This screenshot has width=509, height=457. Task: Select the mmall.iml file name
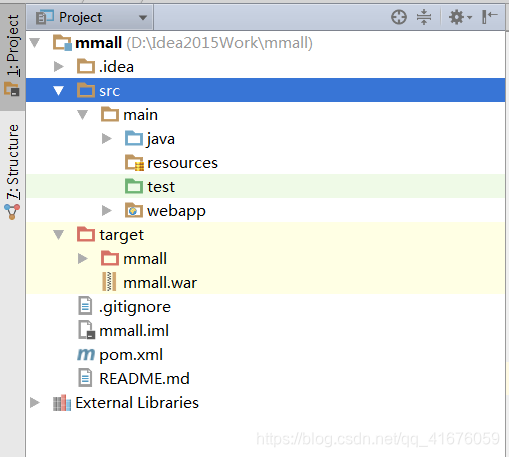pos(134,331)
